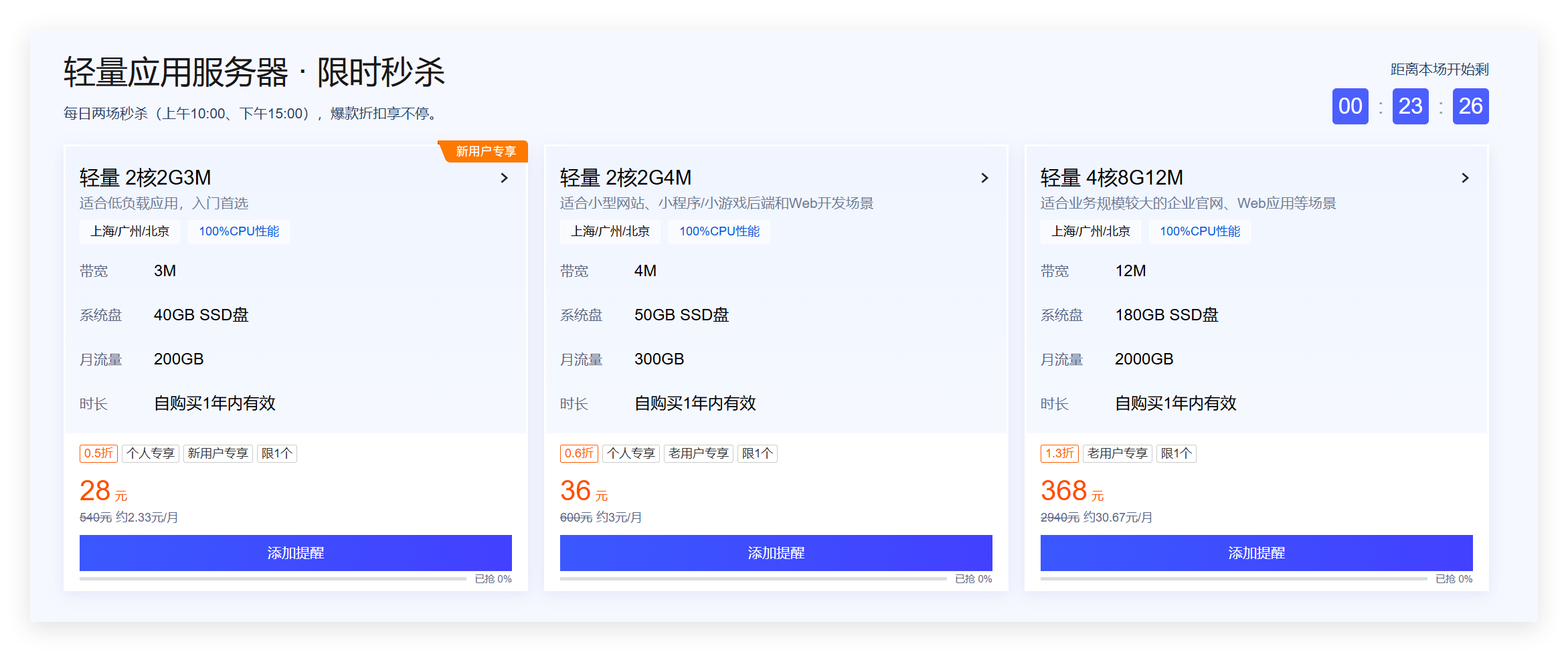Click the 约2.33元/月 monthly price
Image resolution: width=1568 pixels, height=652 pixels.
[147, 518]
